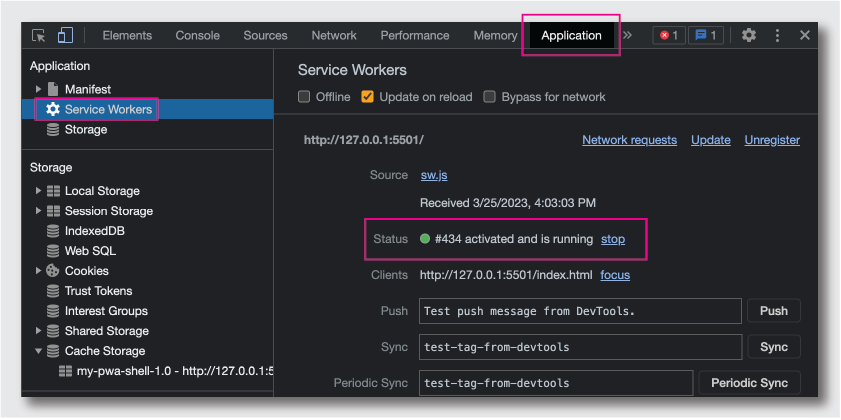Expand the Cookies tree
Image resolution: width=841 pixels, height=420 pixels.
(x=38, y=271)
